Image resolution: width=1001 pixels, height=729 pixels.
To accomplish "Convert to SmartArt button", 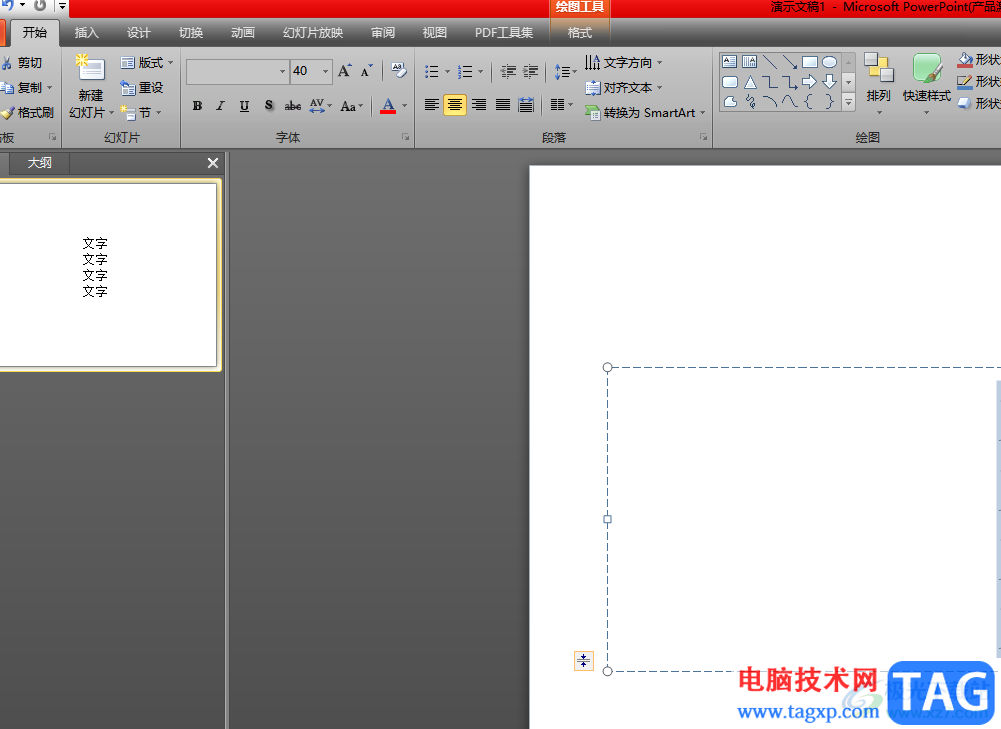I will (x=645, y=112).
